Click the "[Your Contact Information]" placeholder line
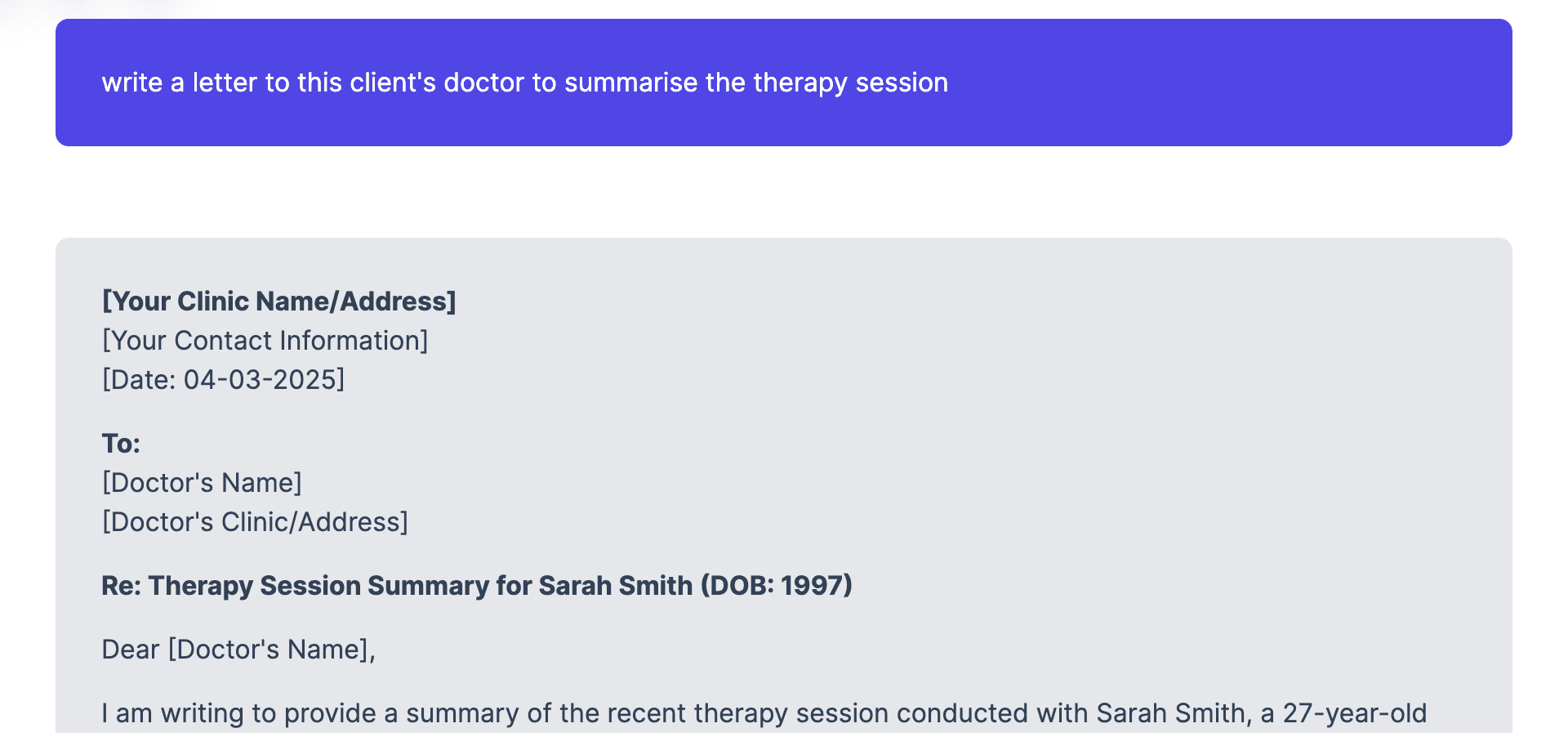Viewport: 1568px width, 737px height. [x=265, y=341]
